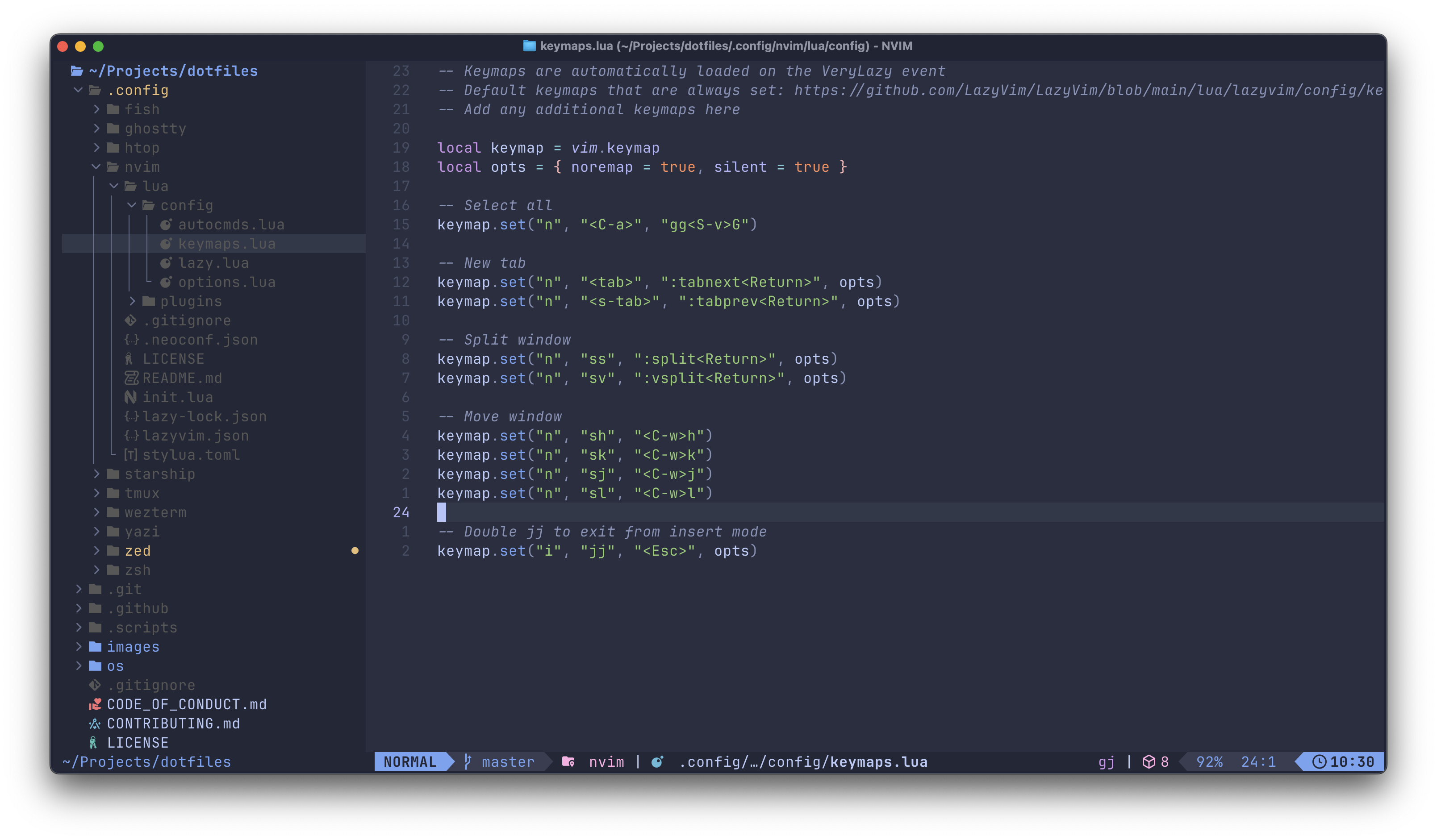Click the git branch icon in statusline
1437x840 pixels.
(468, 761)
